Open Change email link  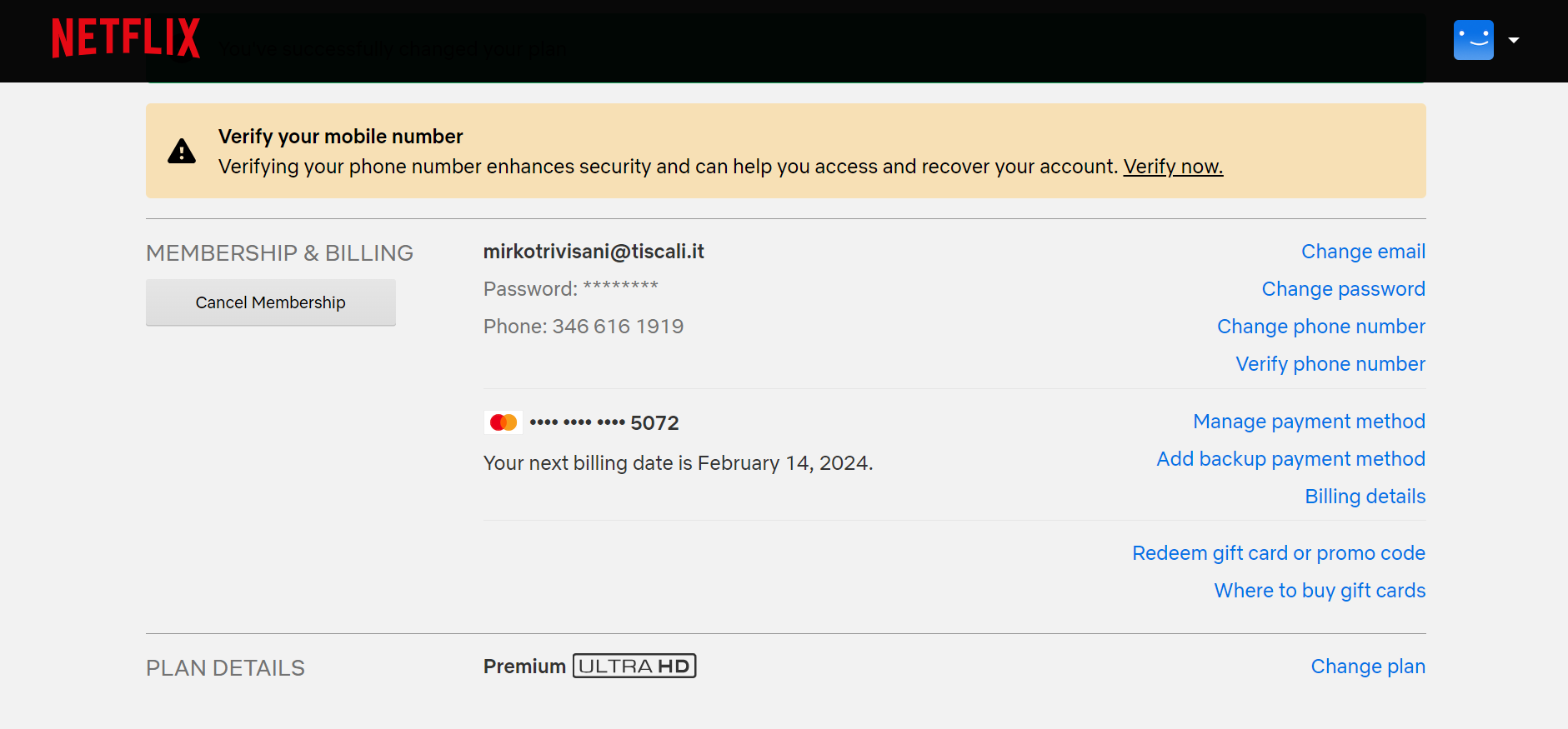point(1363,252)
